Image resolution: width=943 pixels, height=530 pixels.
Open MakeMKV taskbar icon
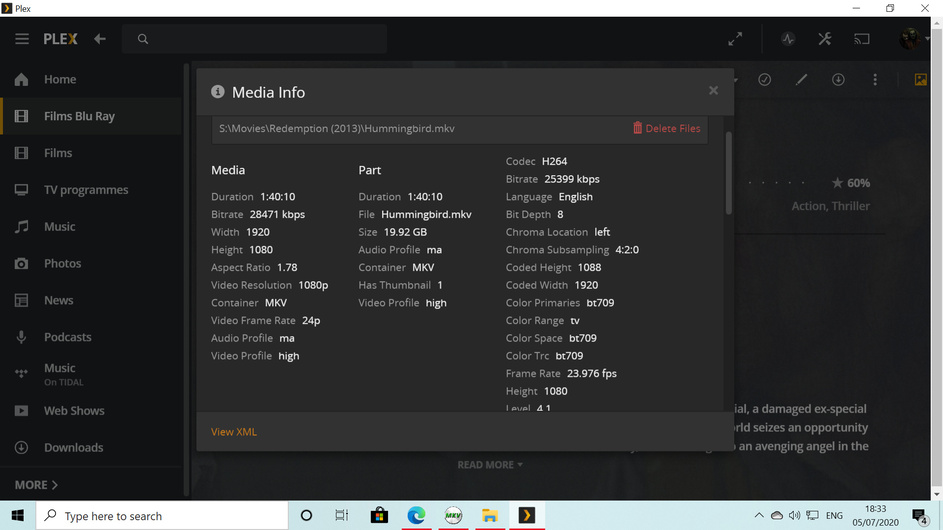(453, 516)
